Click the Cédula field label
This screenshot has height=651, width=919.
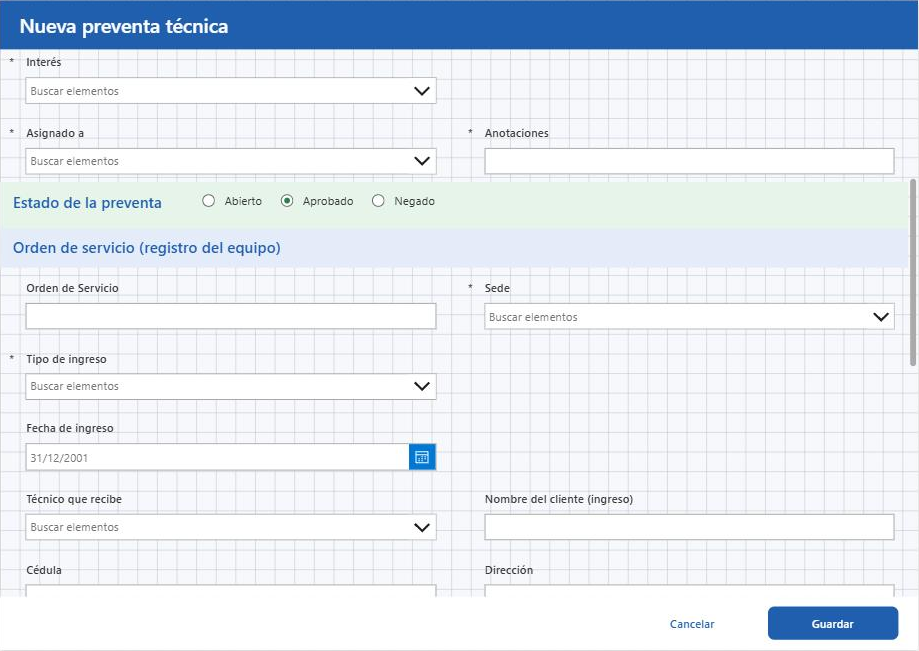(44, 570)
